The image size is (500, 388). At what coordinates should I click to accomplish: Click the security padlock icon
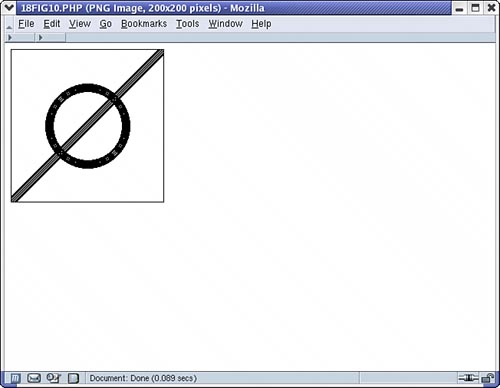click(488, 378)
